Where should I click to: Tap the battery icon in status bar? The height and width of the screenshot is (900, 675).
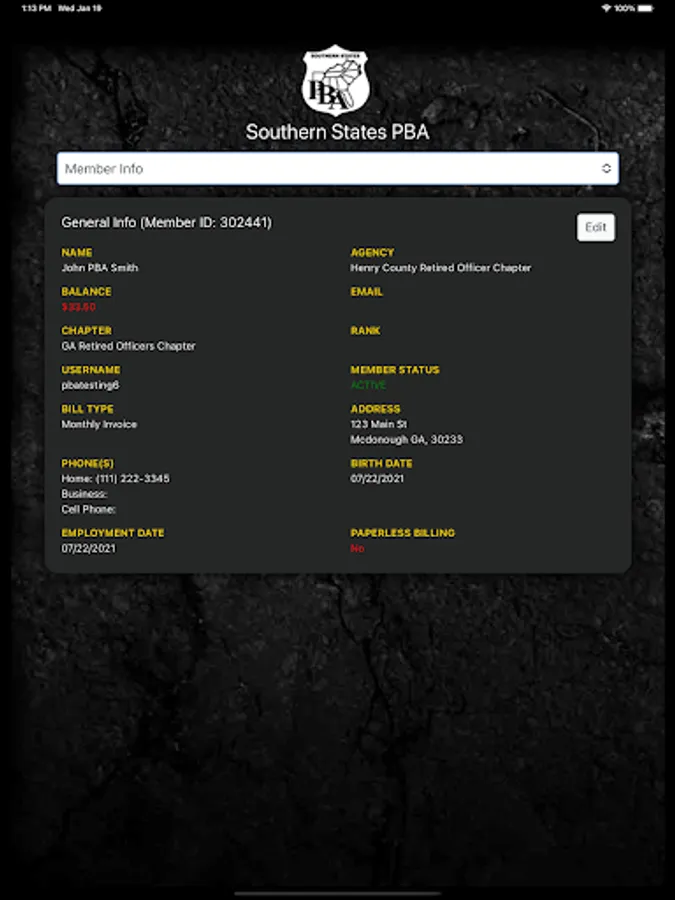coord(646,9)
